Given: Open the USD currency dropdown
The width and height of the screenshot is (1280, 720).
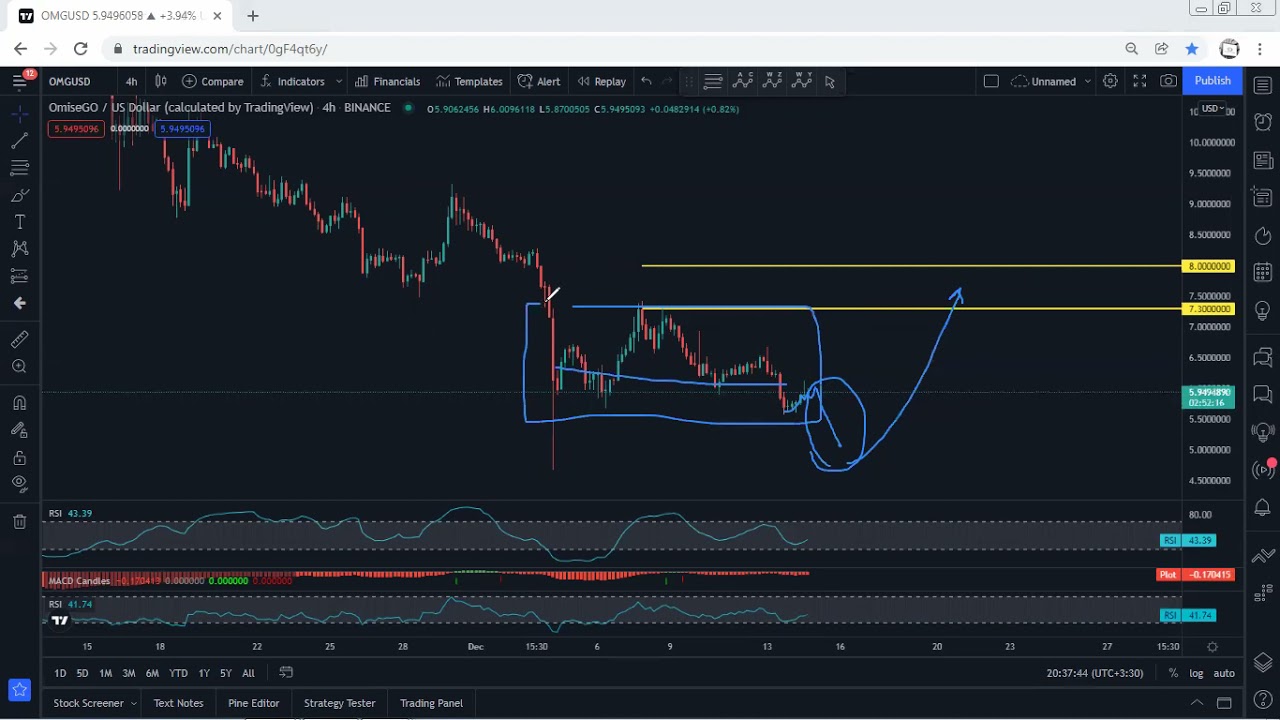Looking at the screenshot, I should click(1212, 108).
